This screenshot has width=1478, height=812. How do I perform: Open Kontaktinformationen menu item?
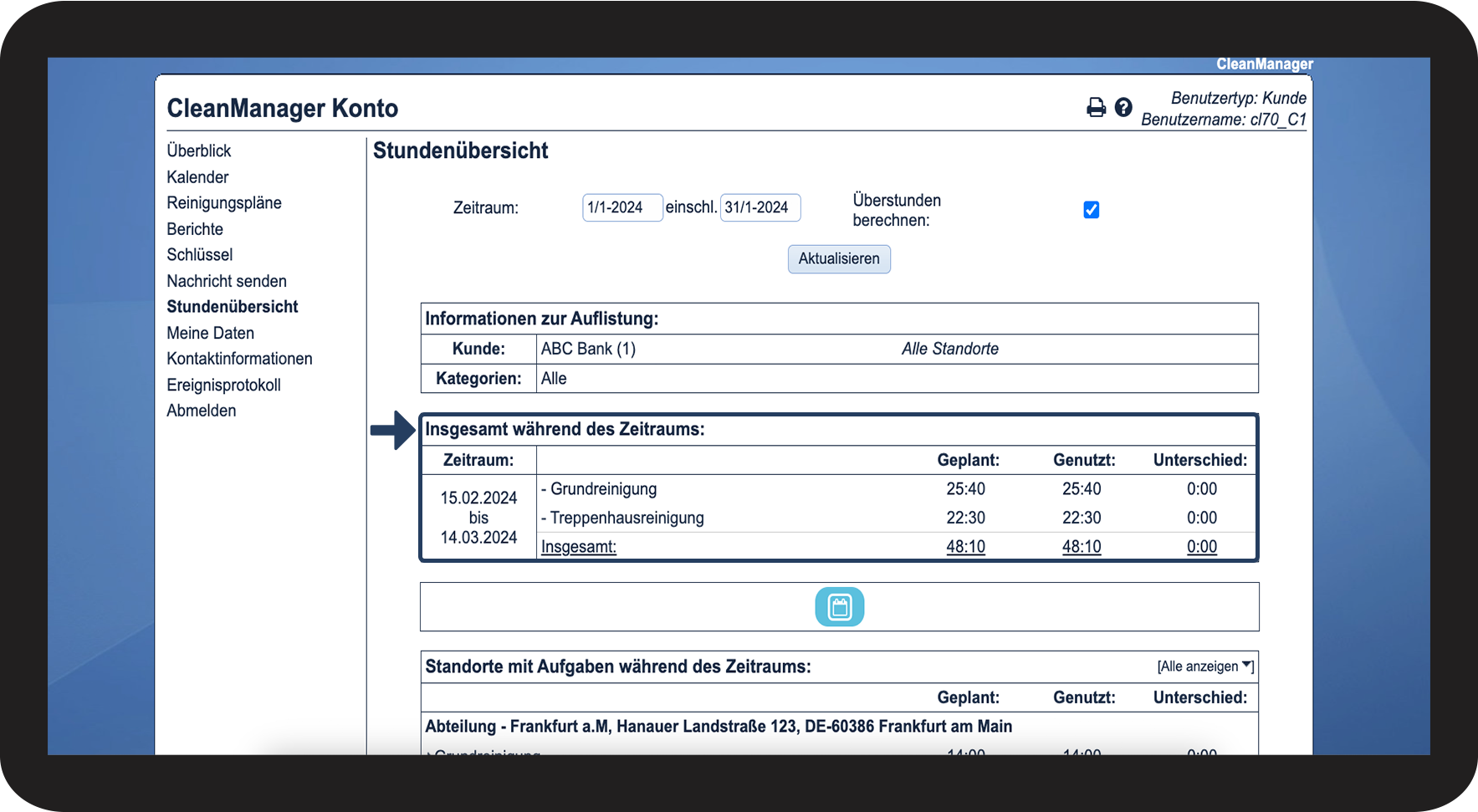pyautogui.click(x=239, y=359)
